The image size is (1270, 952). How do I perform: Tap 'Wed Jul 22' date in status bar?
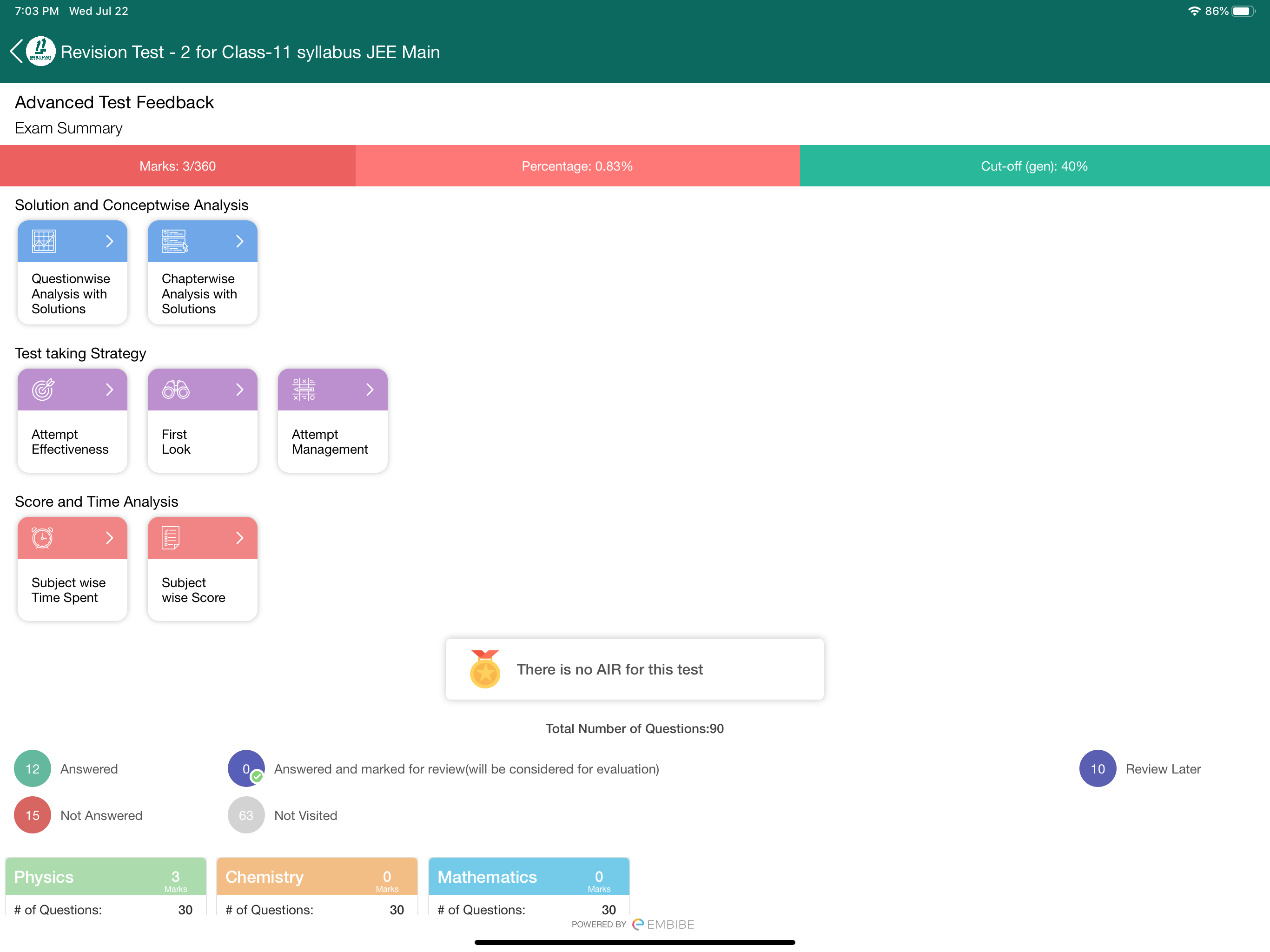tap(99, 11)
